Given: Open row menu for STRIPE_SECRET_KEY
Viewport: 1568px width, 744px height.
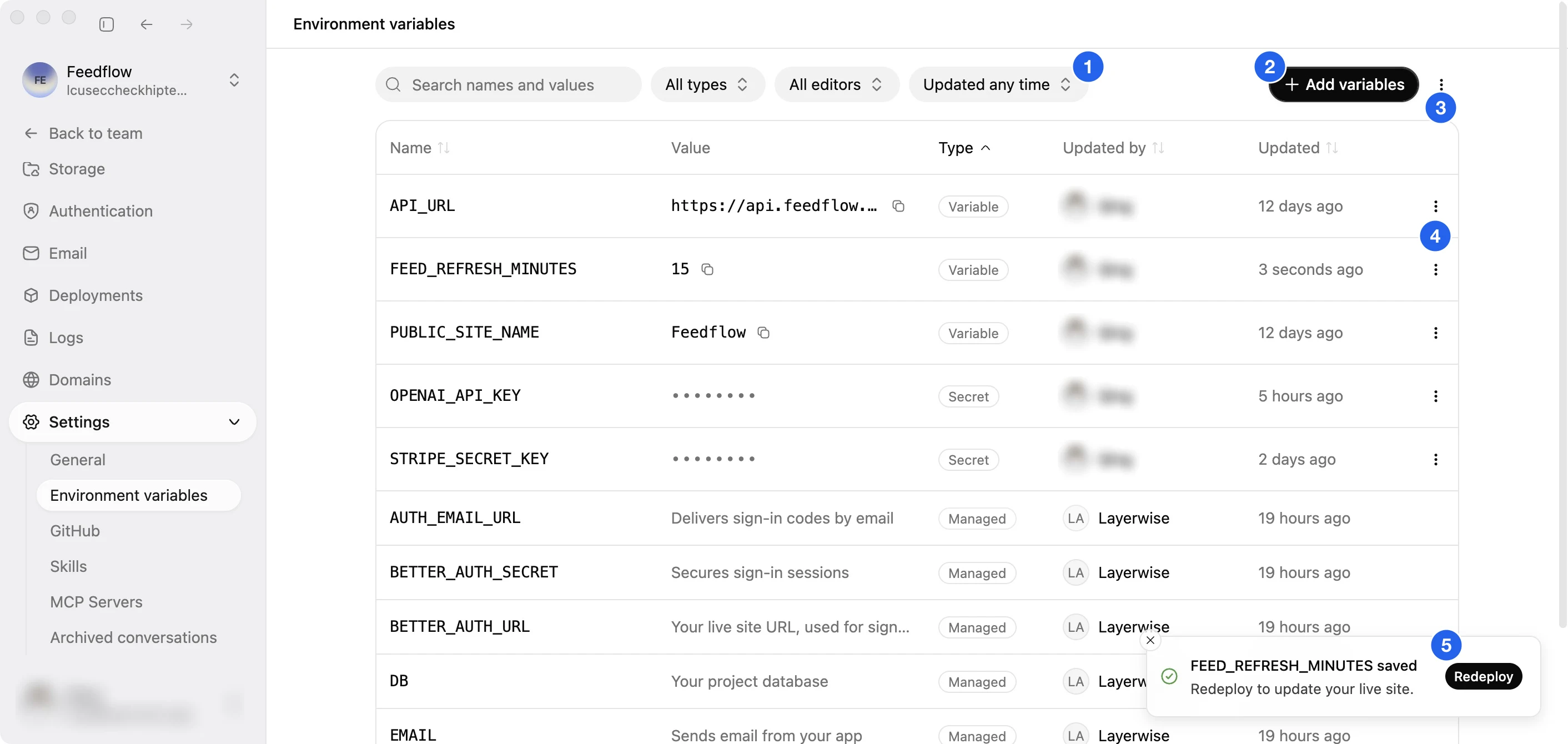Looking at the screenshot, I should [x=1435, y=459].
